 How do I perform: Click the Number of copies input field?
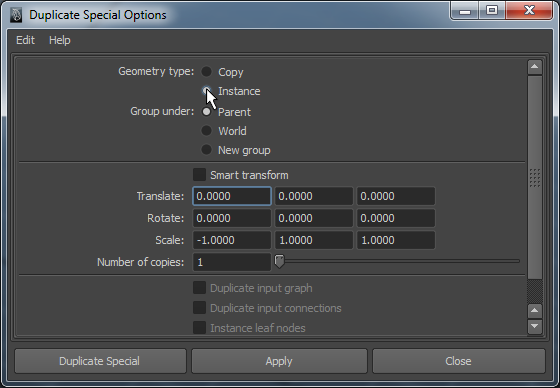(232, 262)
